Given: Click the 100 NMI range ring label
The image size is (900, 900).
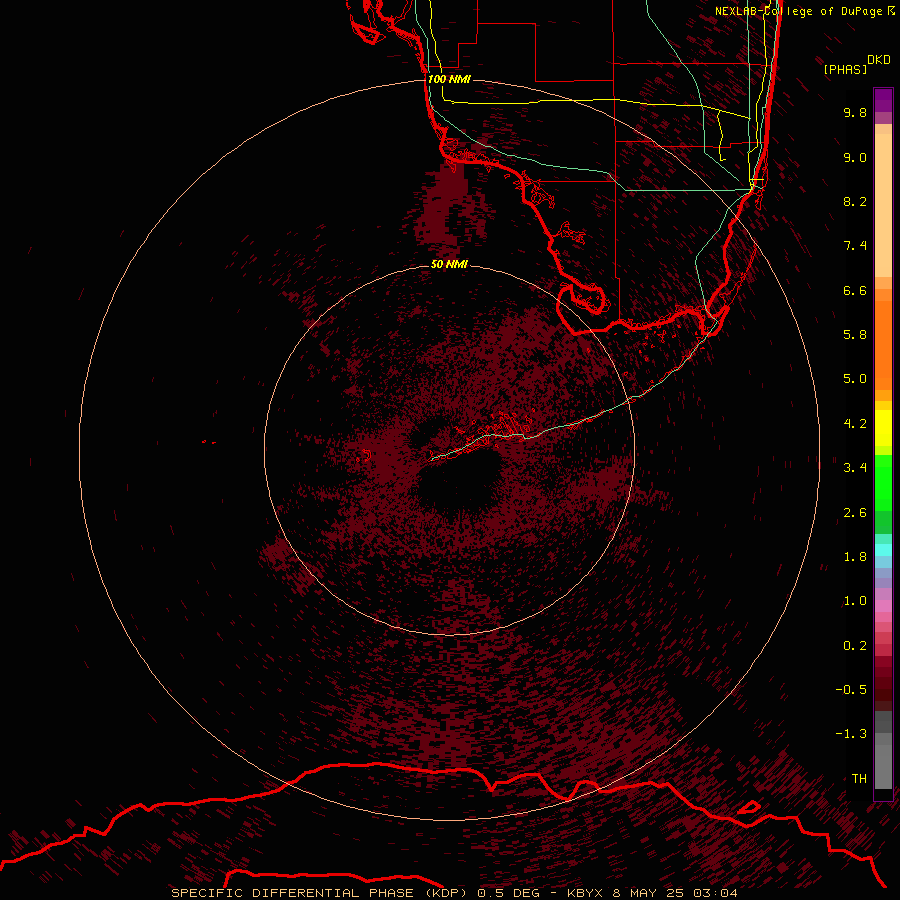Looking at the screenshot, I should point(449,79).
